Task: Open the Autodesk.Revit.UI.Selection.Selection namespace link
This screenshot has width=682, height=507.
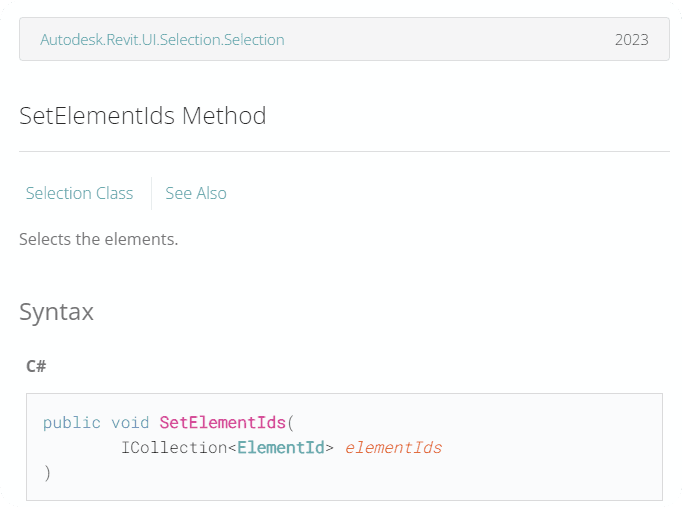Action: (x=162, y=40)
